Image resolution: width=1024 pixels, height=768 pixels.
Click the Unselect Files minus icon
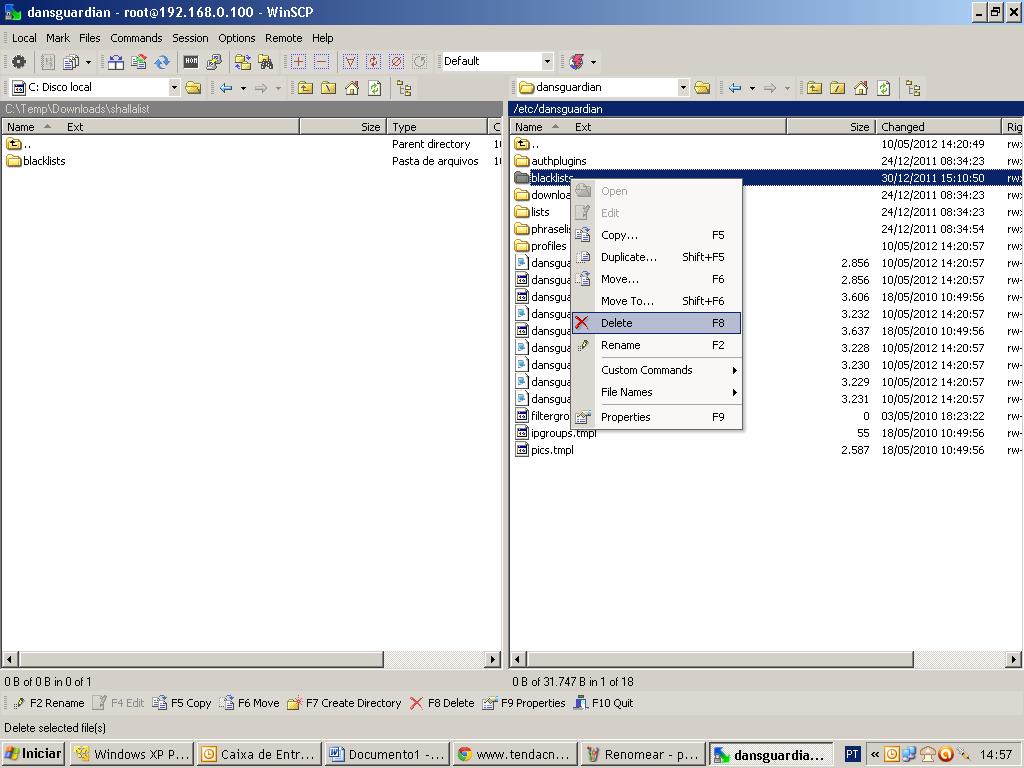[x=321, y=62]
